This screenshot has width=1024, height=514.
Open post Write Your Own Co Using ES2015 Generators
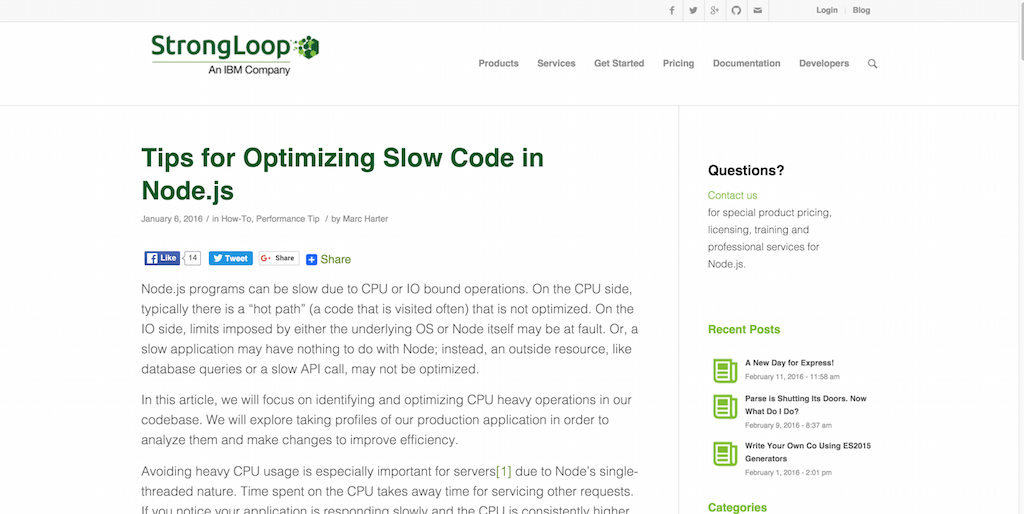click(808, 452)
